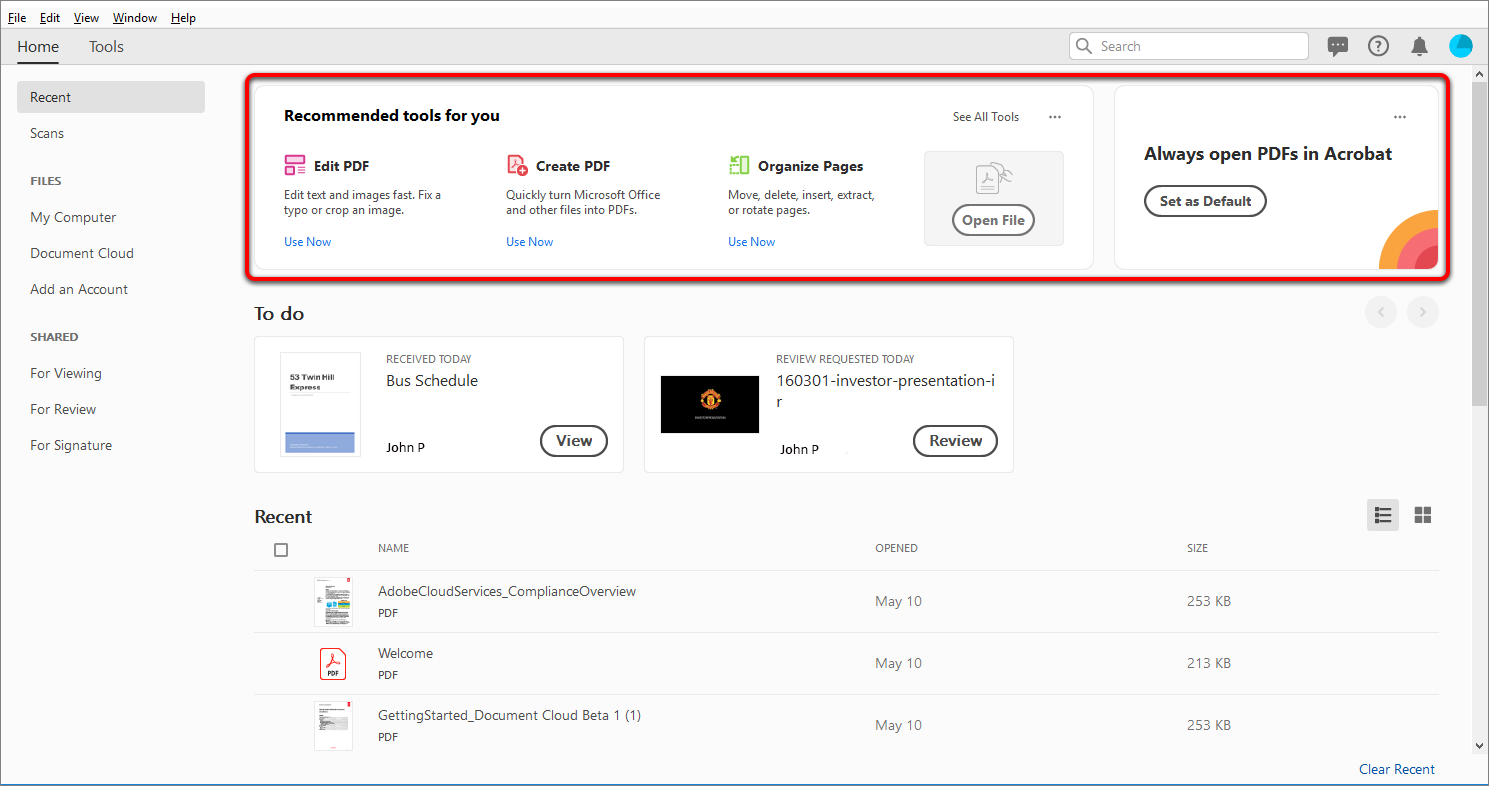The height and width of the screenshot is (786, 1489).
Task: Click into the Search field
Action: click(1189, 46)
